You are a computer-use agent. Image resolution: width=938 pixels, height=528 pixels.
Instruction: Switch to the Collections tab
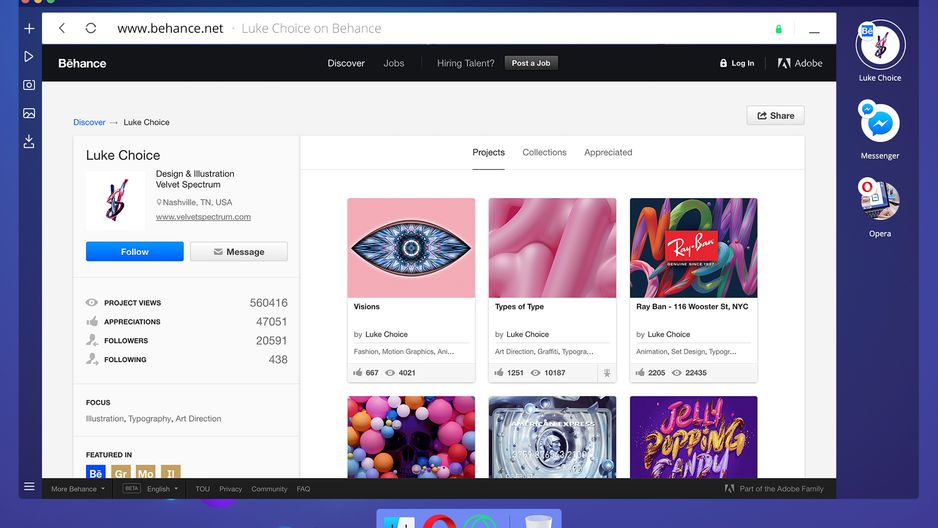click(544, 152)
